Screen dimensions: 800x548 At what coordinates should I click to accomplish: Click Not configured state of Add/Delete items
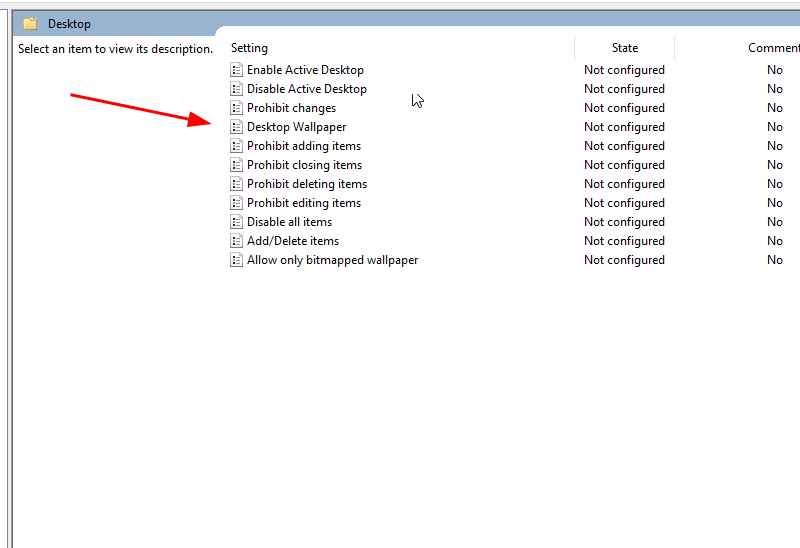pyautogui.click(x=624, y=241)
